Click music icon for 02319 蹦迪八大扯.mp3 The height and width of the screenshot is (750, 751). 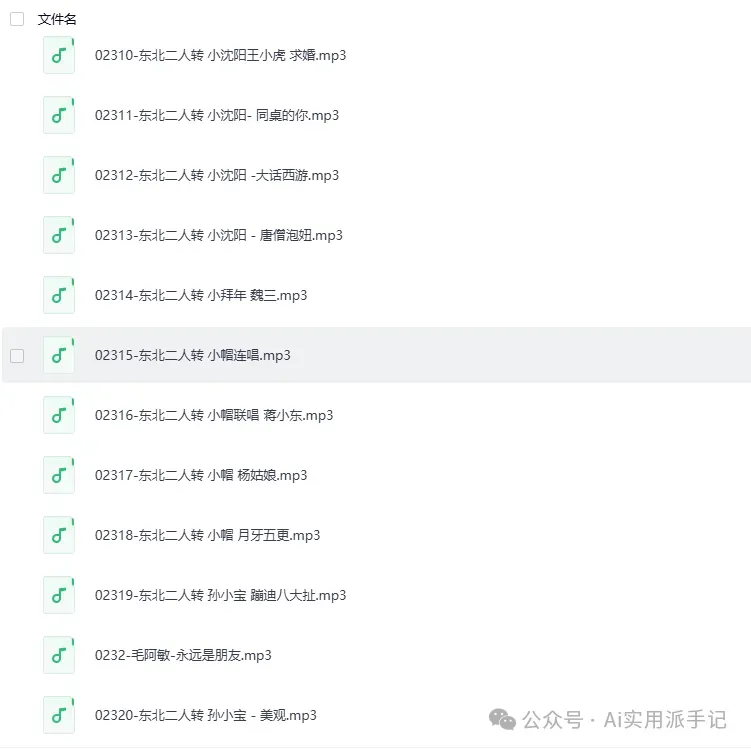[x=59, y=595]
